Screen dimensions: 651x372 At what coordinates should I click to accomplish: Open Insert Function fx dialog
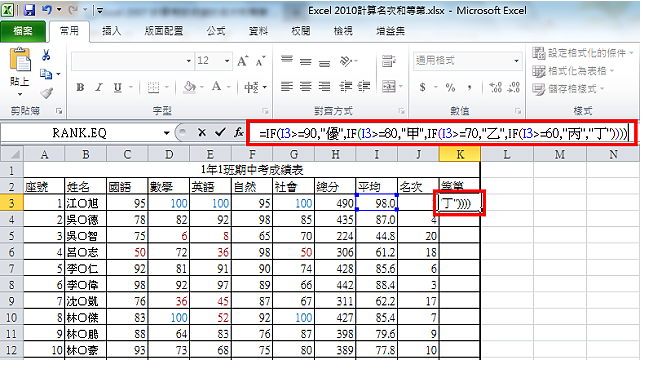coord(239,132)
